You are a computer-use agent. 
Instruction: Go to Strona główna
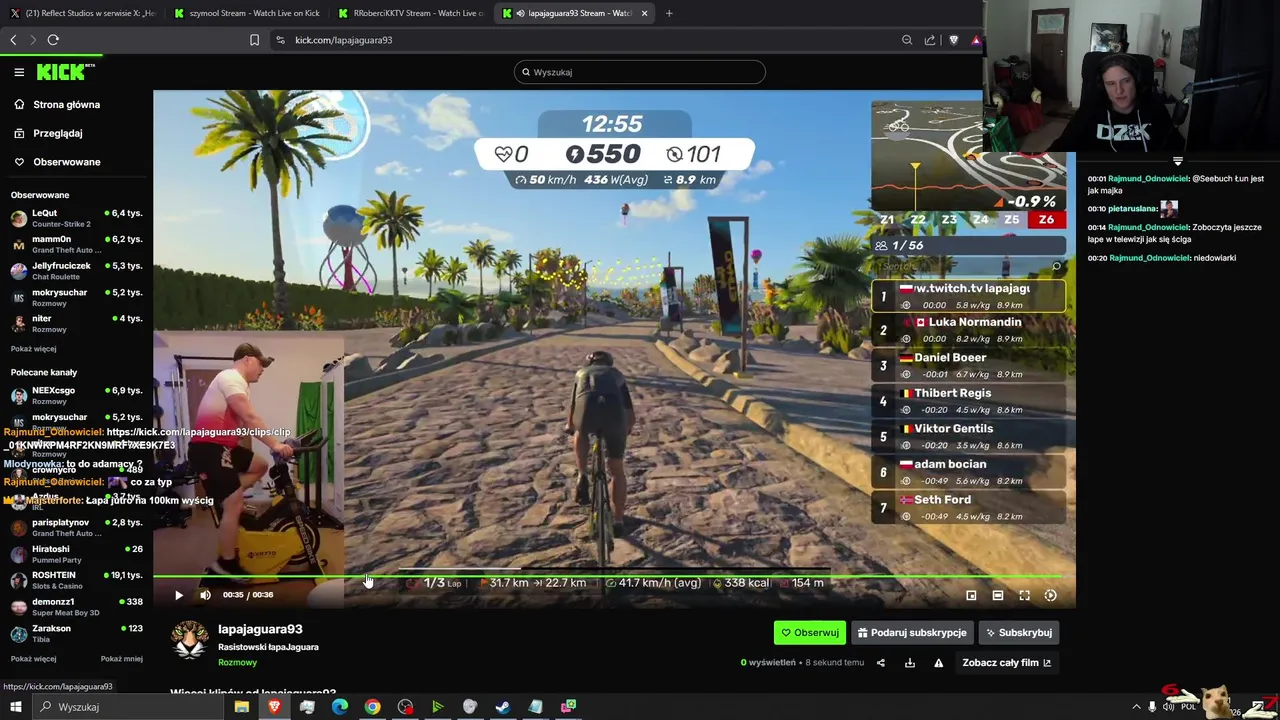click(66, 104)
